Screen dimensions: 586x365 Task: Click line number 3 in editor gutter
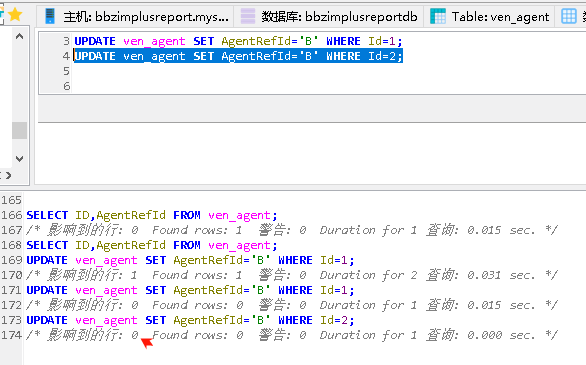click(66, 41)
